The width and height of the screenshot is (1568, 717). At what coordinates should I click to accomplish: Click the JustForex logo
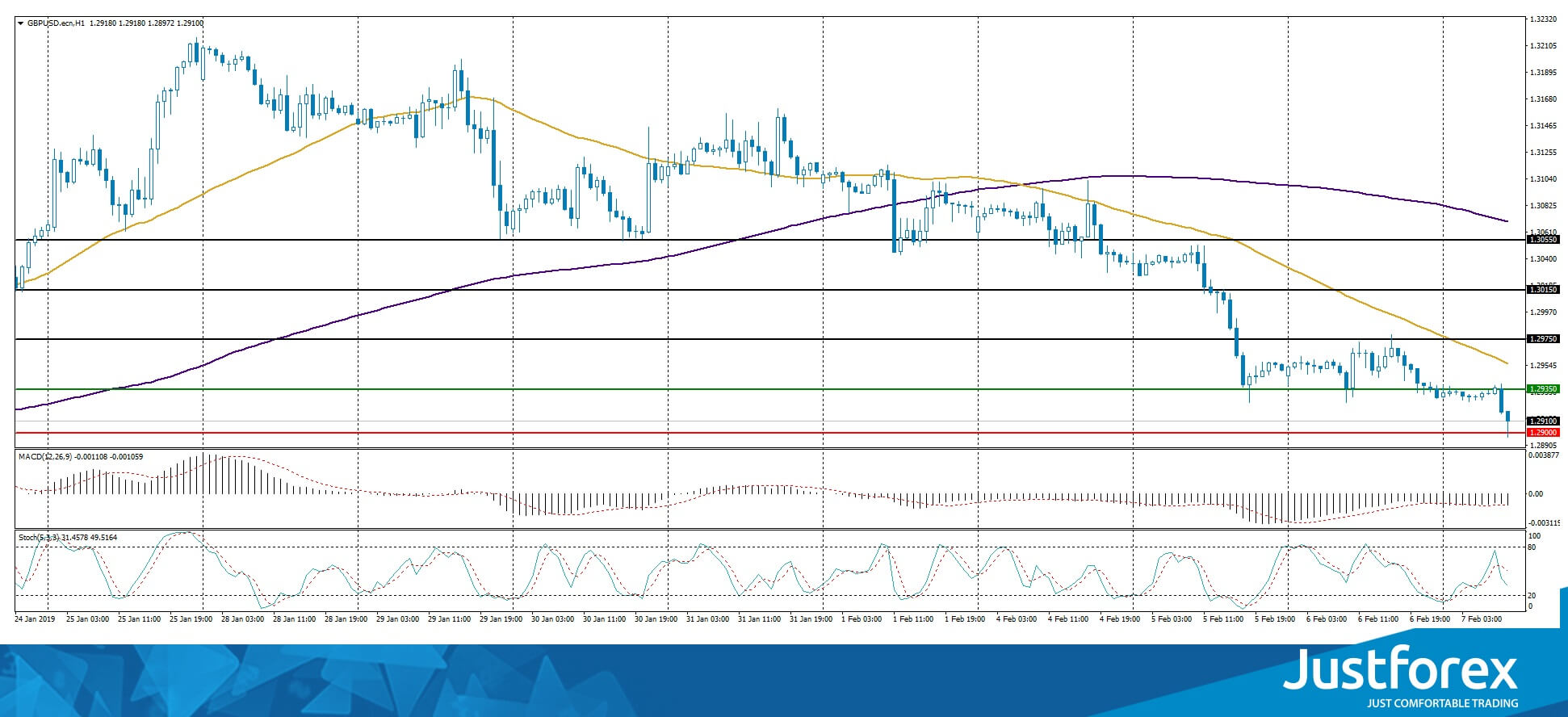point(1400,669)
